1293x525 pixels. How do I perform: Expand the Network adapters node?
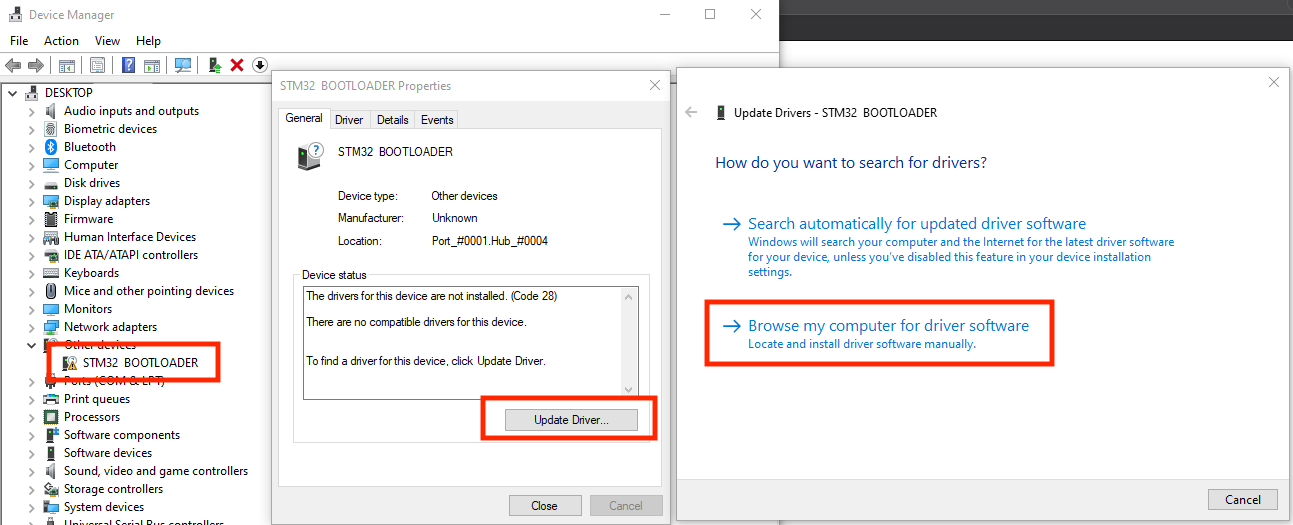click(x=31, y=327)
